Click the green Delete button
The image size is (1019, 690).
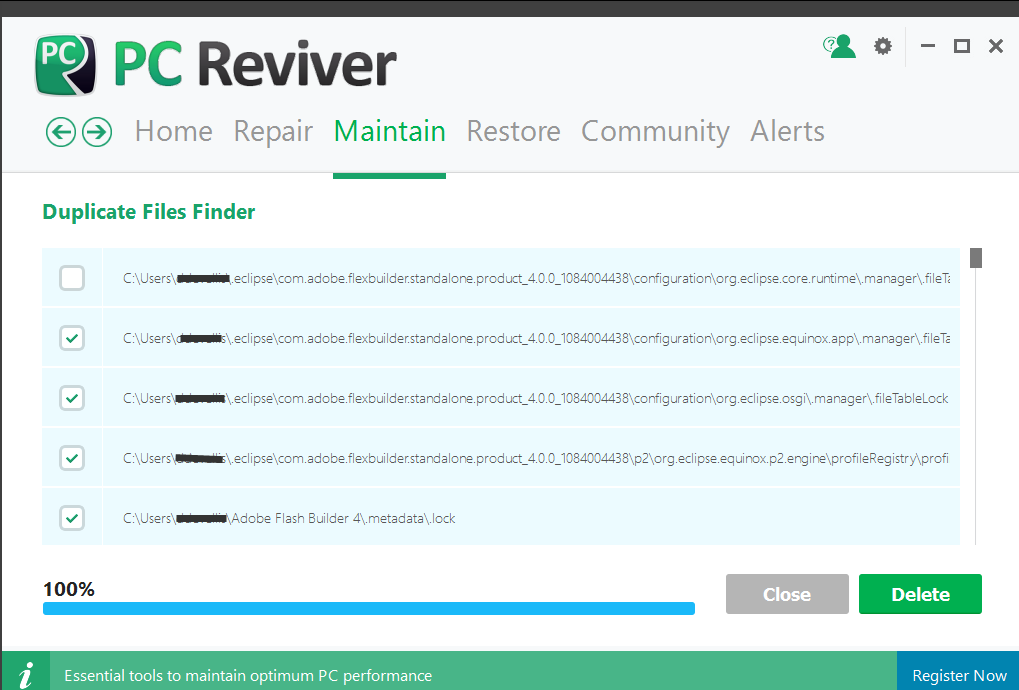click(920, 594)
